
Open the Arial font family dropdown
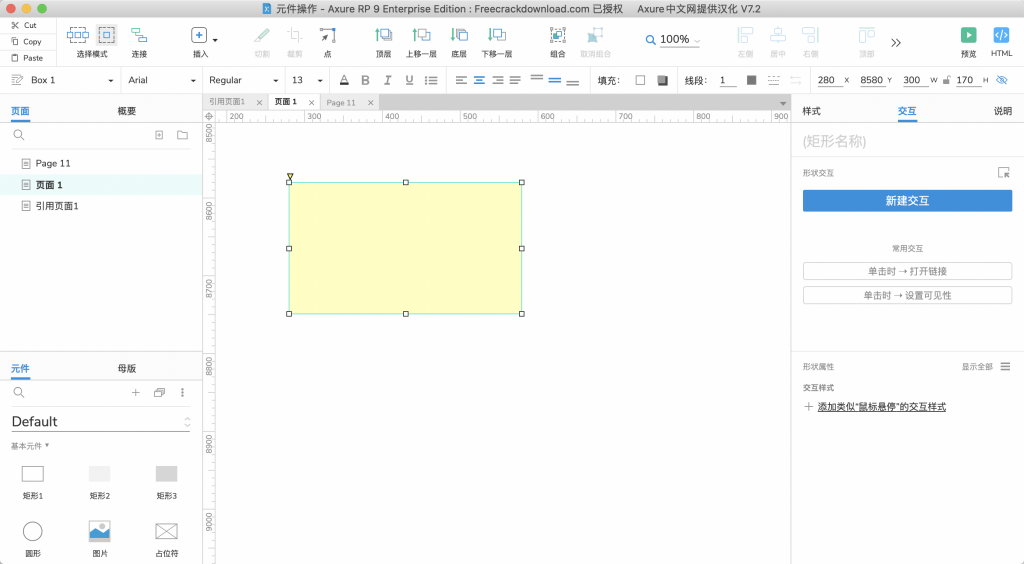(x=161, y=80)
